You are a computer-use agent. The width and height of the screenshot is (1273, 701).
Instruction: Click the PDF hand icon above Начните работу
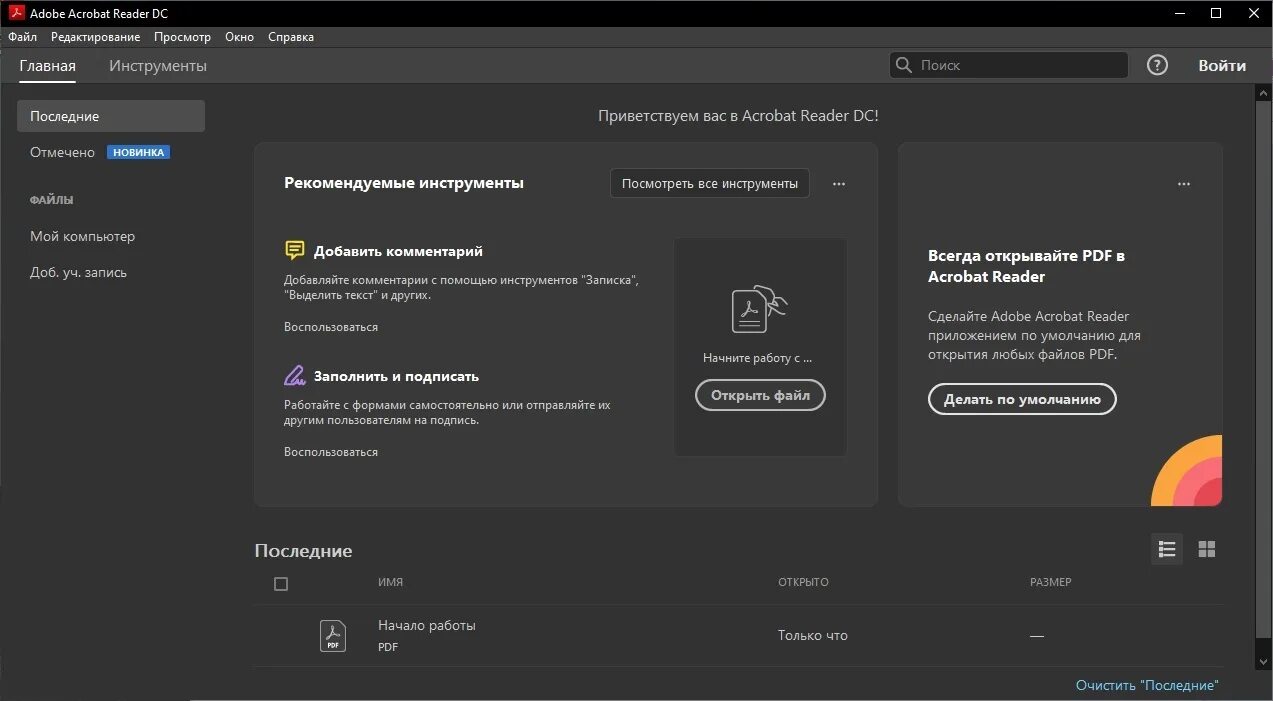coord(759,309)
